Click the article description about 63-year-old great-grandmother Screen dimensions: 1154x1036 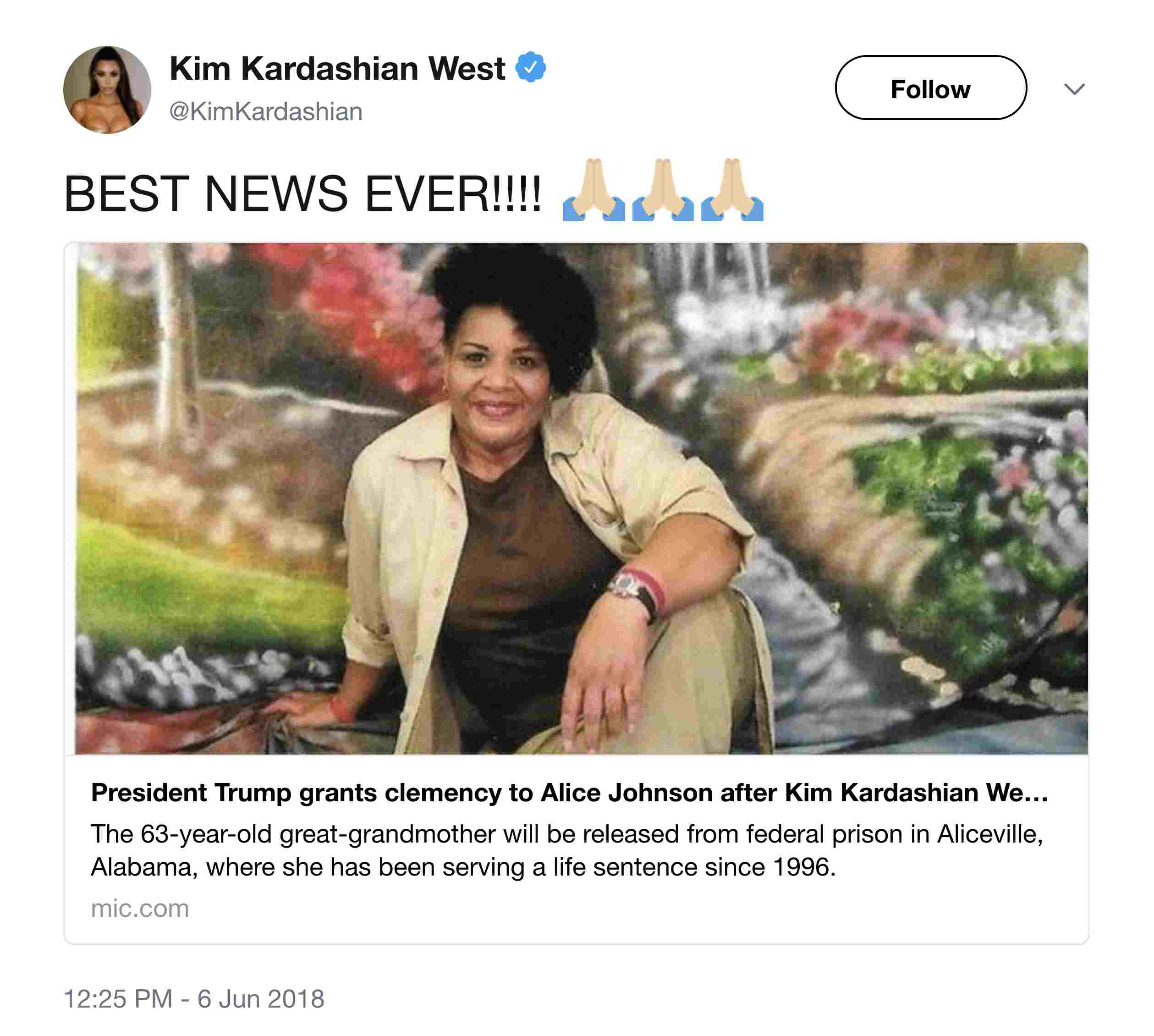click(x=567, y=850)
